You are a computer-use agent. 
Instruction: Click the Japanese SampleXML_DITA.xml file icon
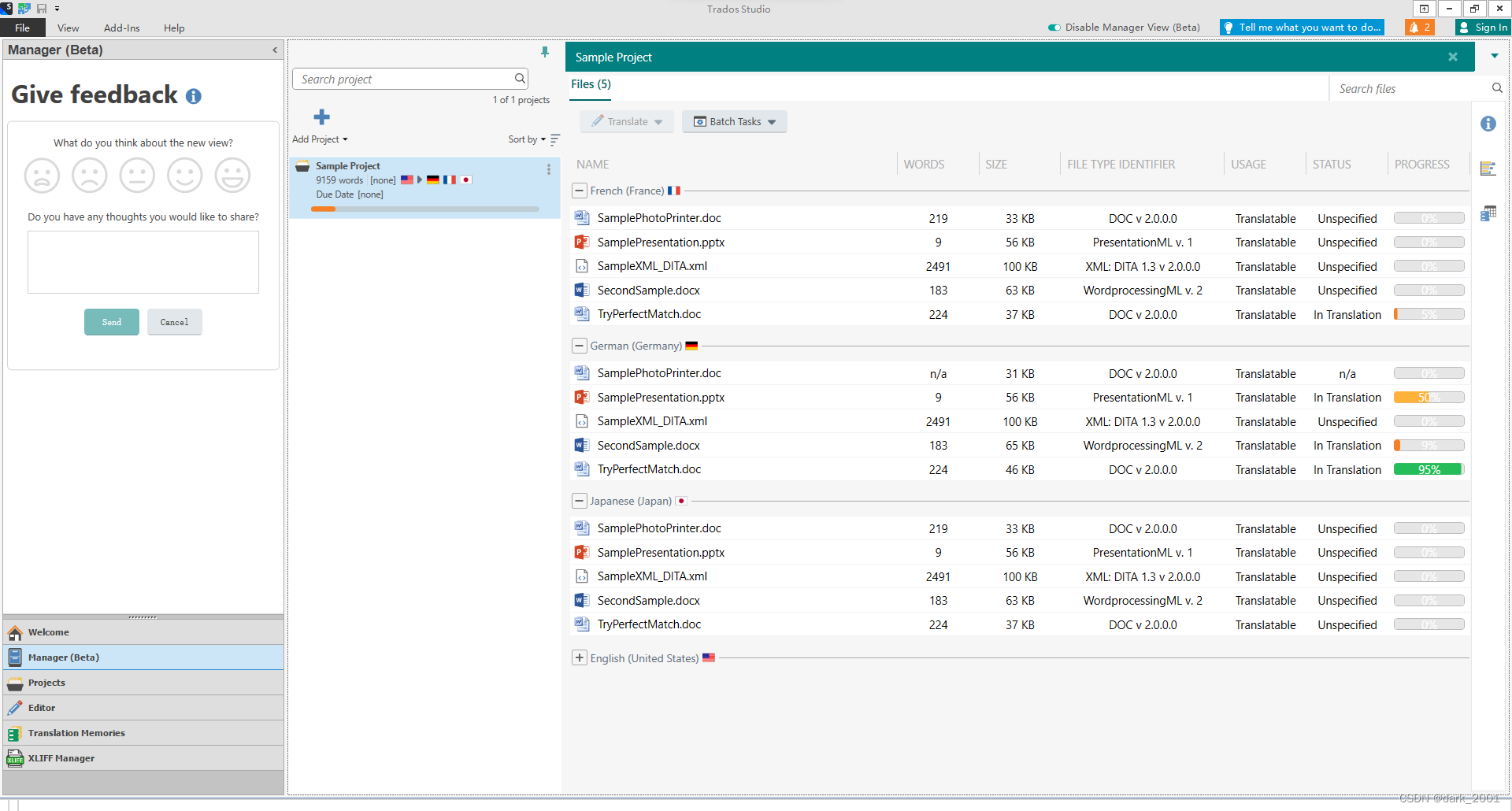click(x=582, y=576)
